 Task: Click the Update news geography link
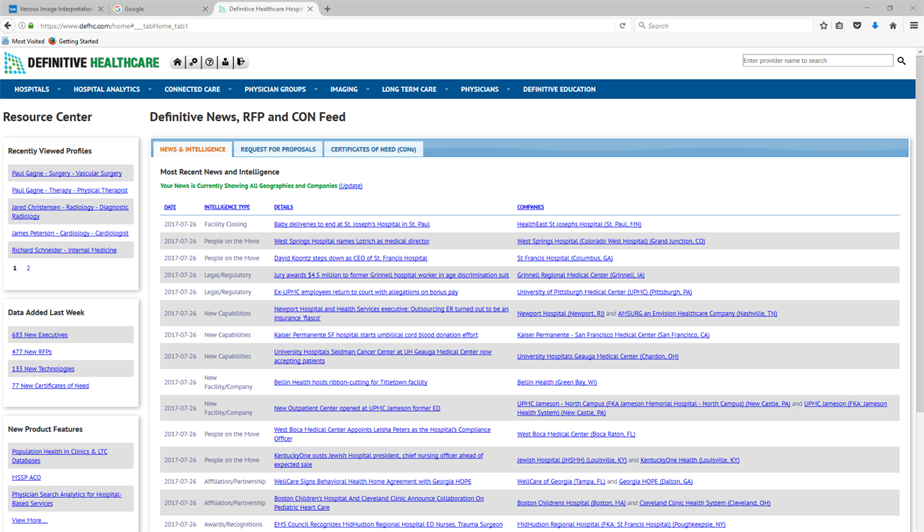(351, 186)
